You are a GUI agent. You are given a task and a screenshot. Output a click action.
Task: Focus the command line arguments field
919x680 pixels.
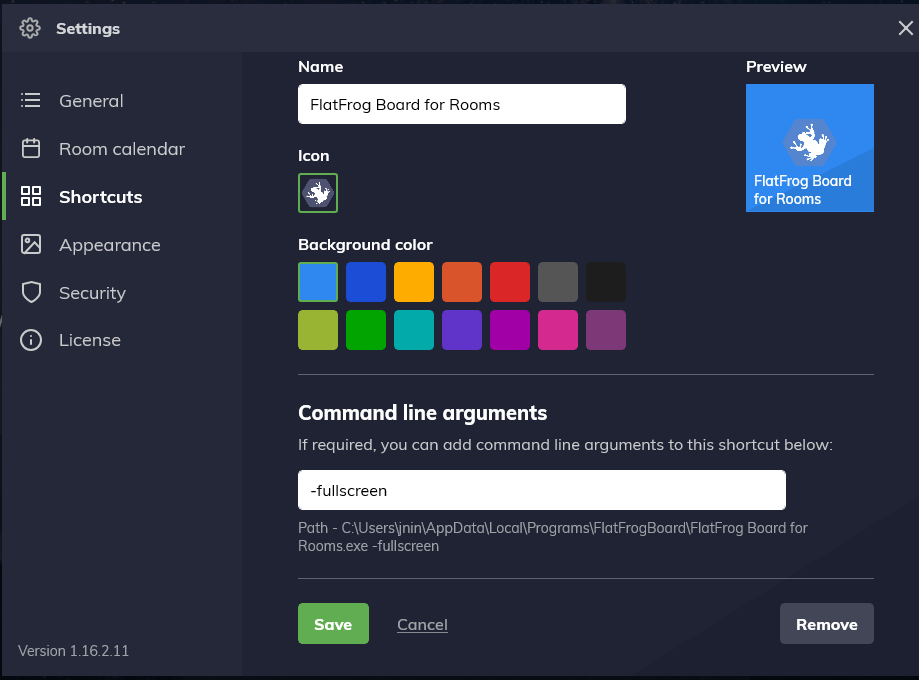[x=541, y=490]
